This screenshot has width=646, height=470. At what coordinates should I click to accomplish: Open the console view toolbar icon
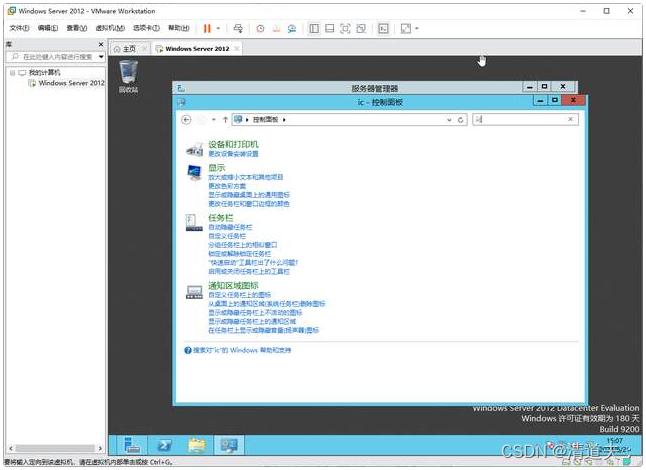point(383,28)
